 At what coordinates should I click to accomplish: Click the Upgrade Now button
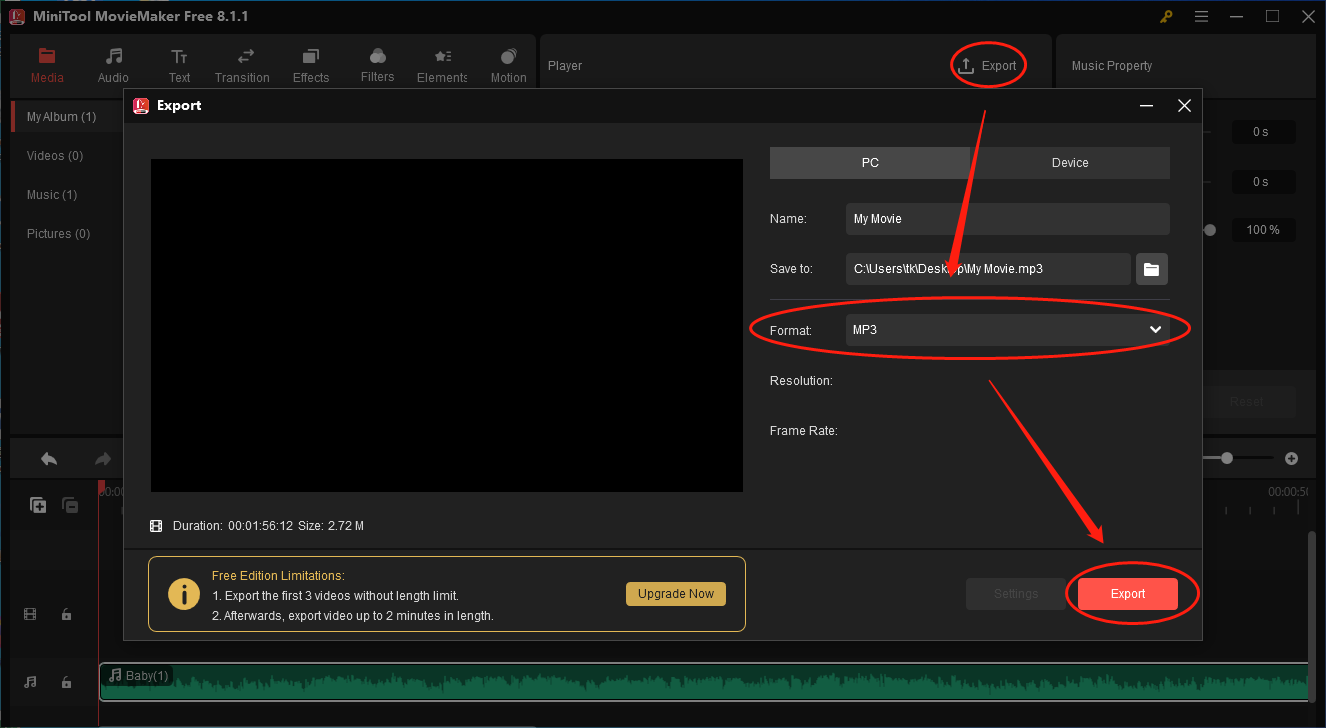[x=676, y=594]
